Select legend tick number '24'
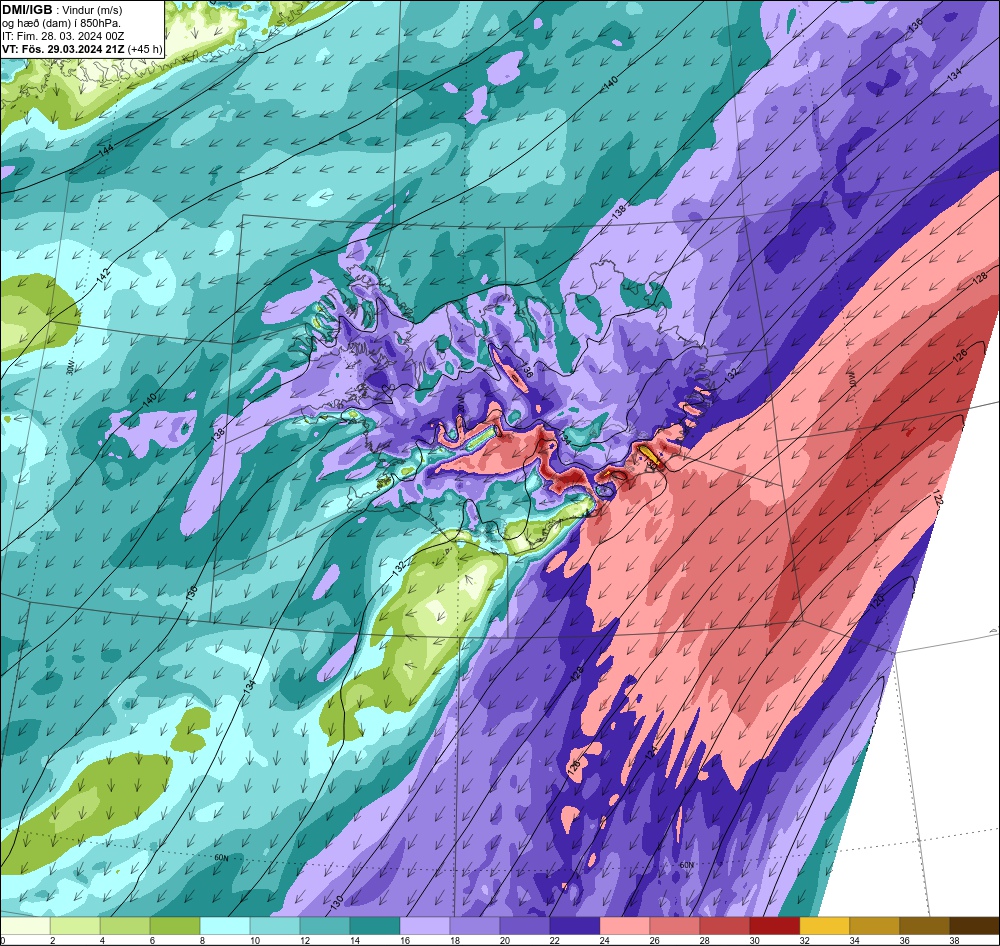1000x946 pixels. click(604, 940)
